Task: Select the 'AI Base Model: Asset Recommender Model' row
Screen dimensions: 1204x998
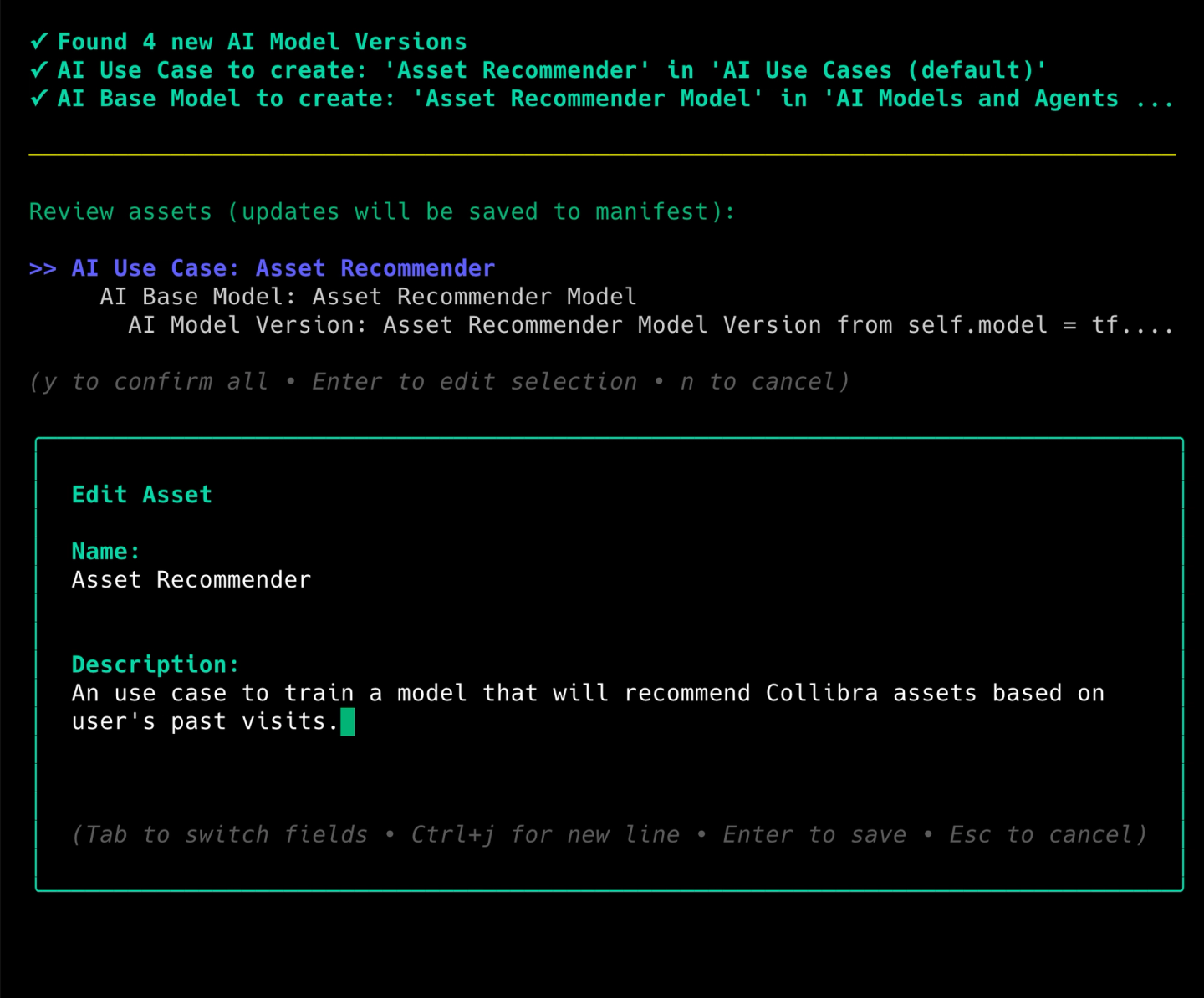Action: coord(368,296)
